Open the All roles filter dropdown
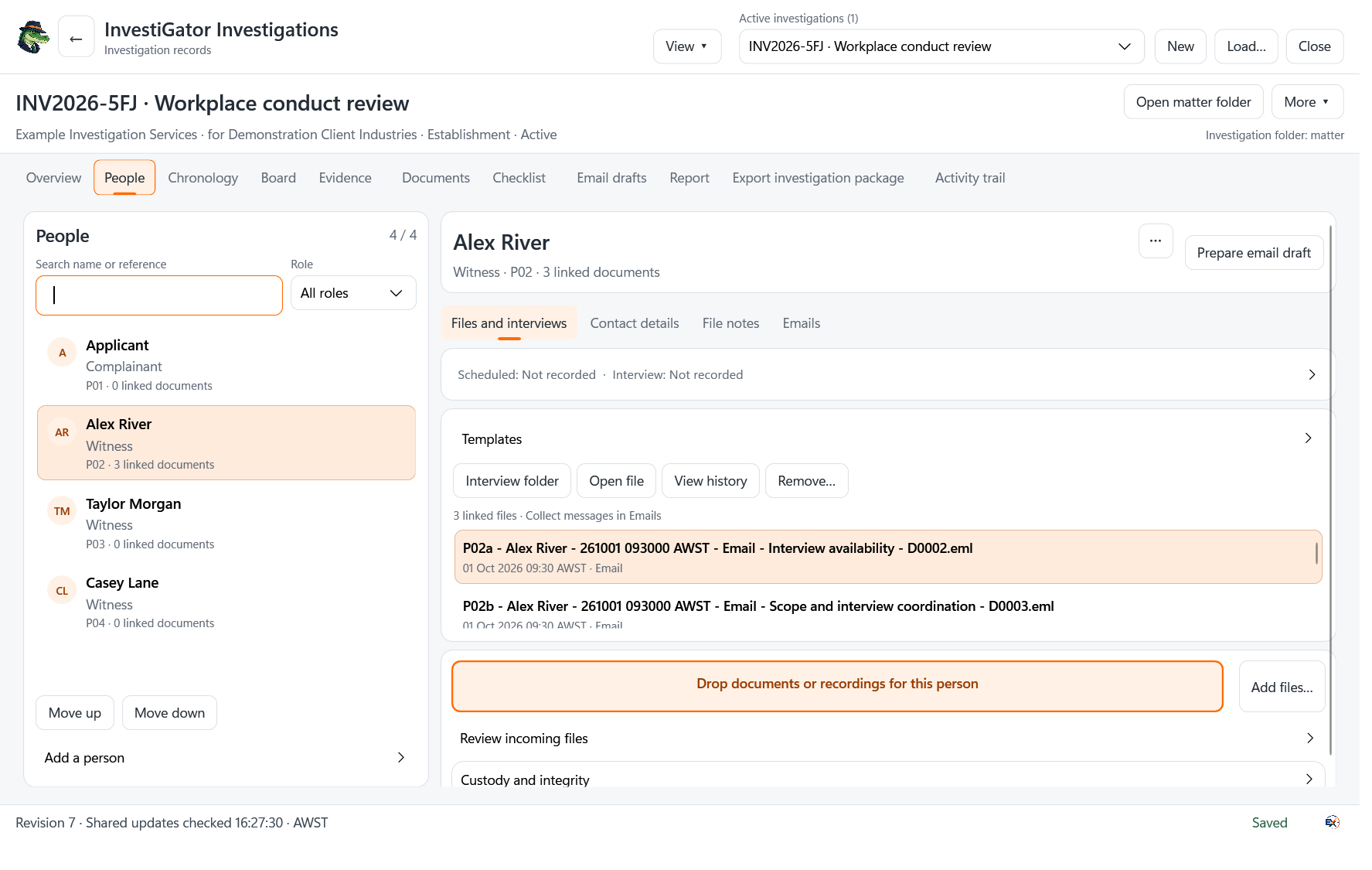Viewport: 1372px width, 870px height. pyautogui.click(x=353, y=293)
